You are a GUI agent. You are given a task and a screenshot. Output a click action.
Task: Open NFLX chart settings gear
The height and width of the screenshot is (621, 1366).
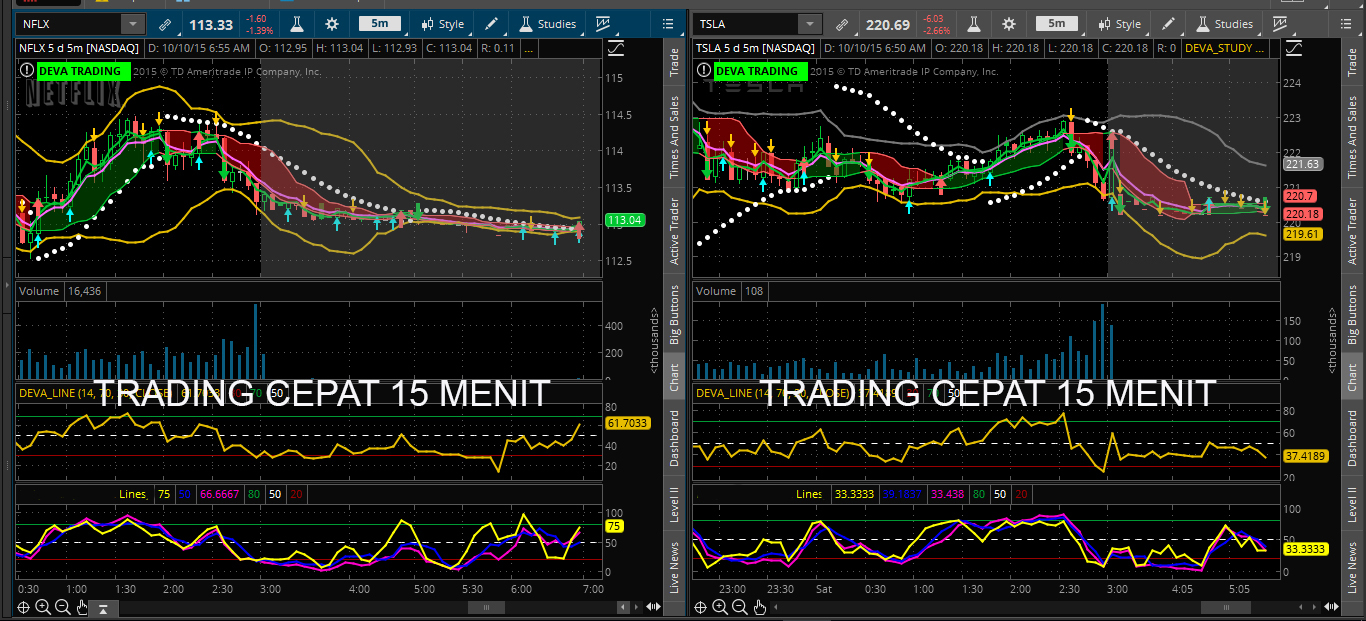(x=332, y=24)
